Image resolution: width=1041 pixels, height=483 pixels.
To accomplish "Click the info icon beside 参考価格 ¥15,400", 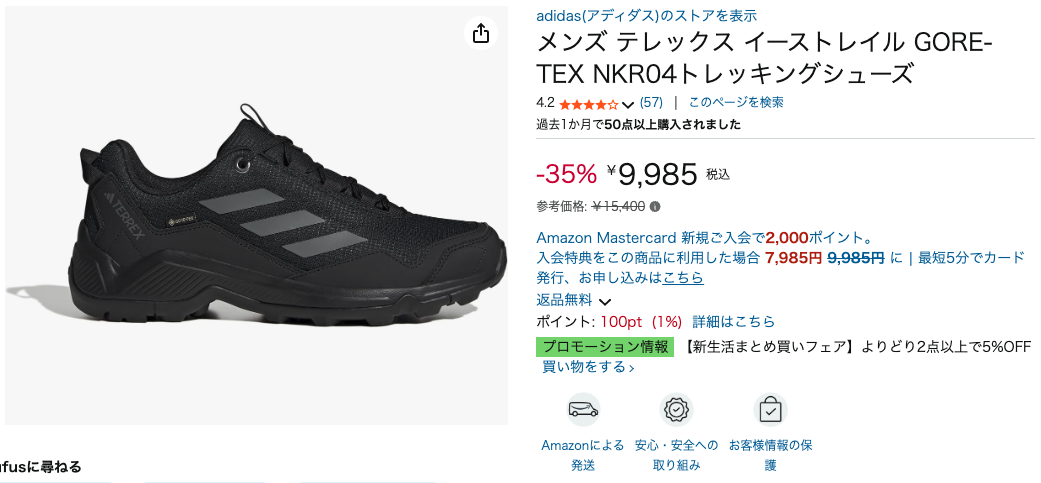I will point(655,207).
